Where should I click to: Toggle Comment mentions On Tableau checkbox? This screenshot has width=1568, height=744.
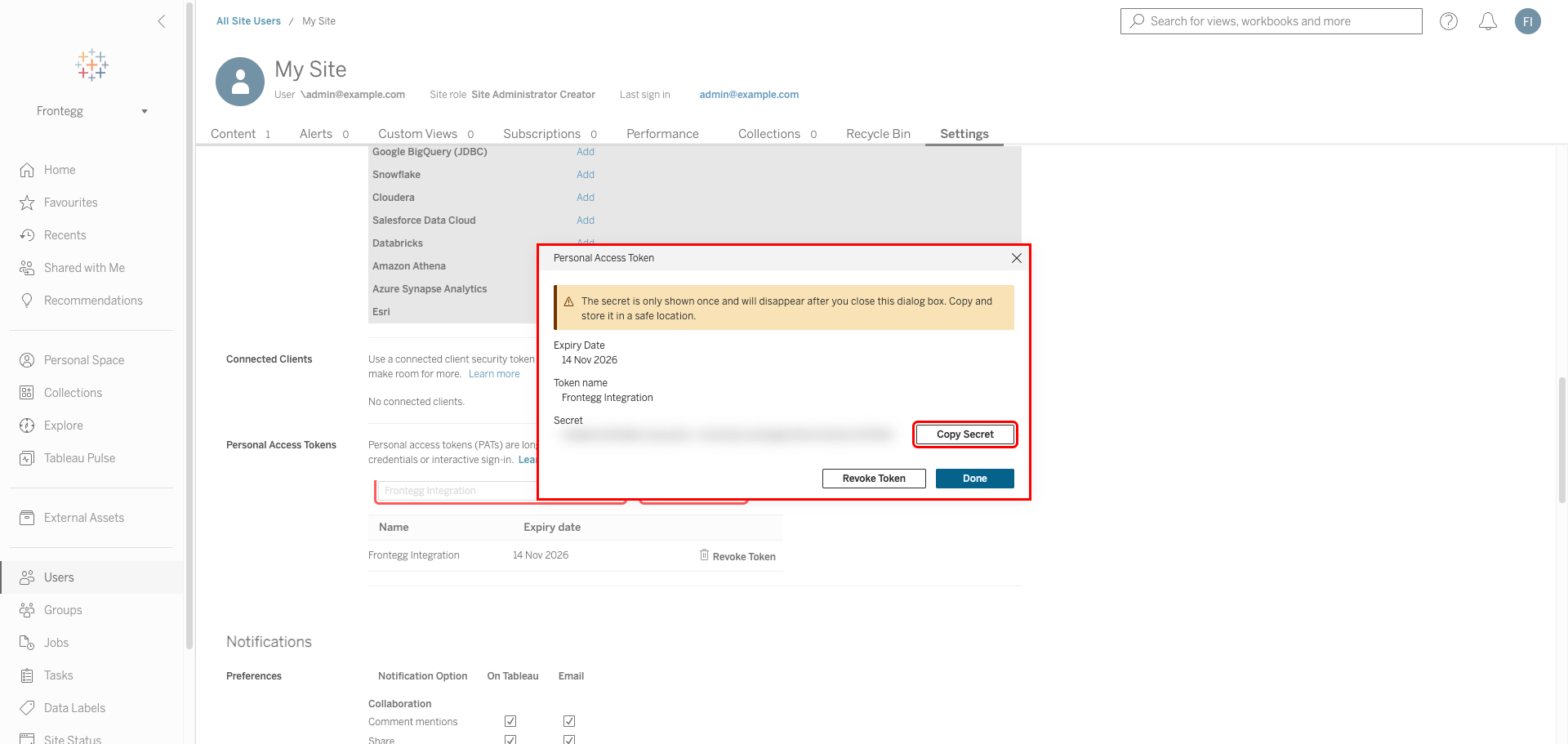(510, 721)
